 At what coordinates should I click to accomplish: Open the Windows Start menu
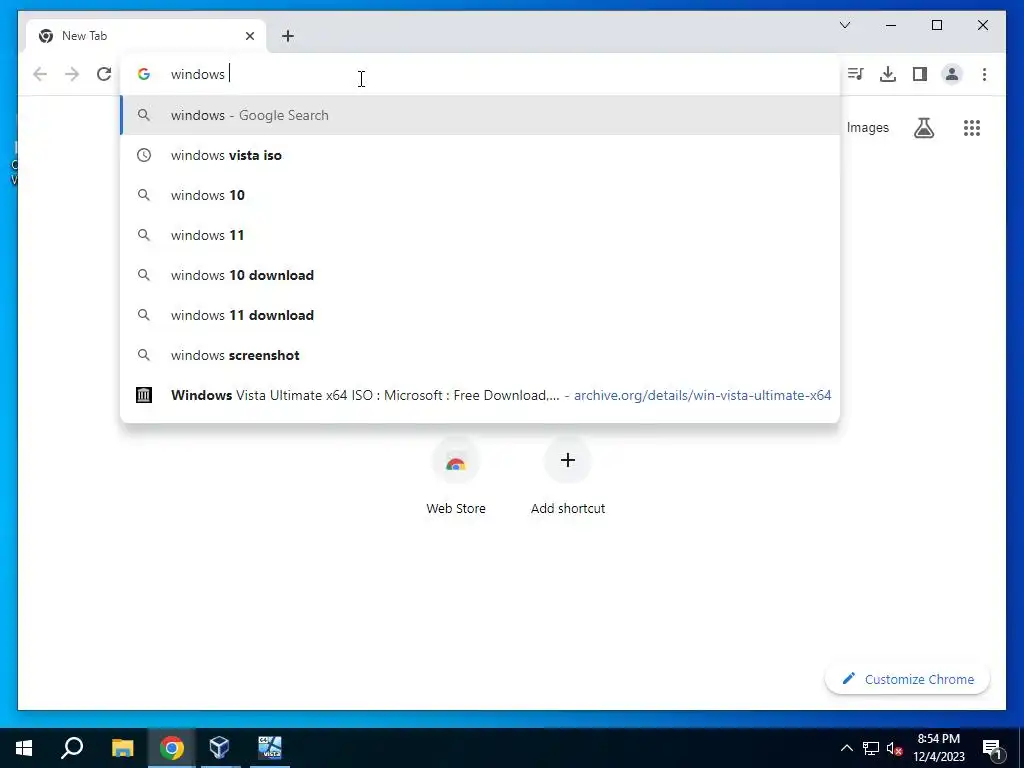(x=24, y=748)
